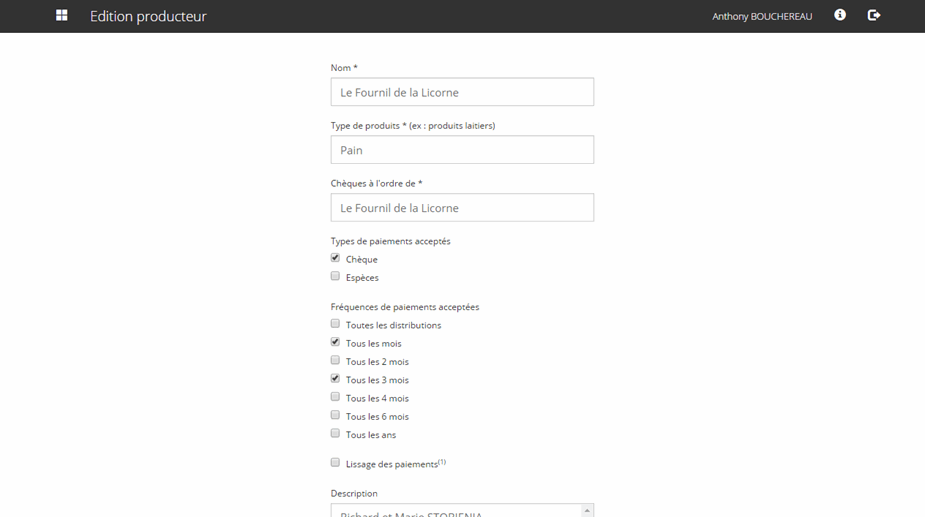Image resolution: width=925 pixels, height=517 pixels.
Task: Disable Tous les 3 mois option
Action: tap(336, 379)
